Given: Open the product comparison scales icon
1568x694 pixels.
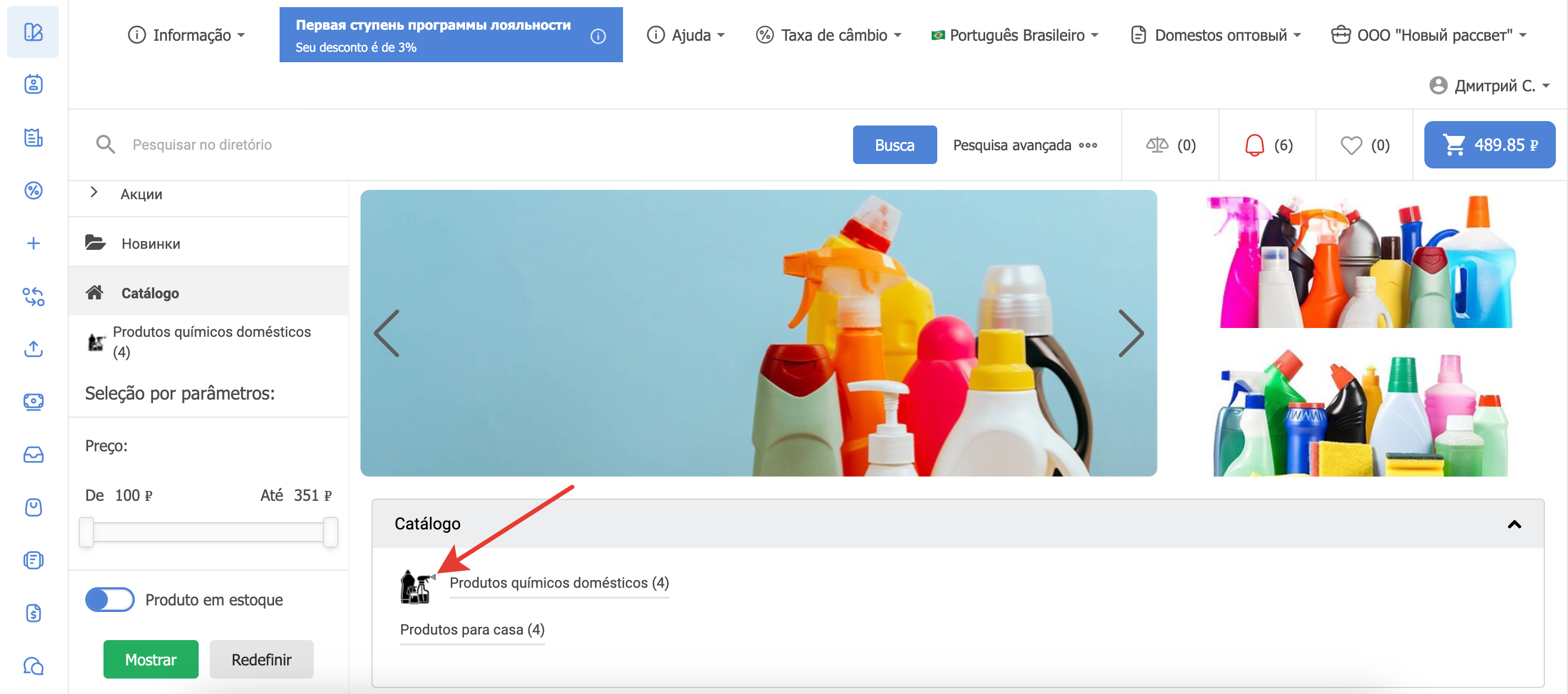Looking at the screenshot, I should (1156, 145).
